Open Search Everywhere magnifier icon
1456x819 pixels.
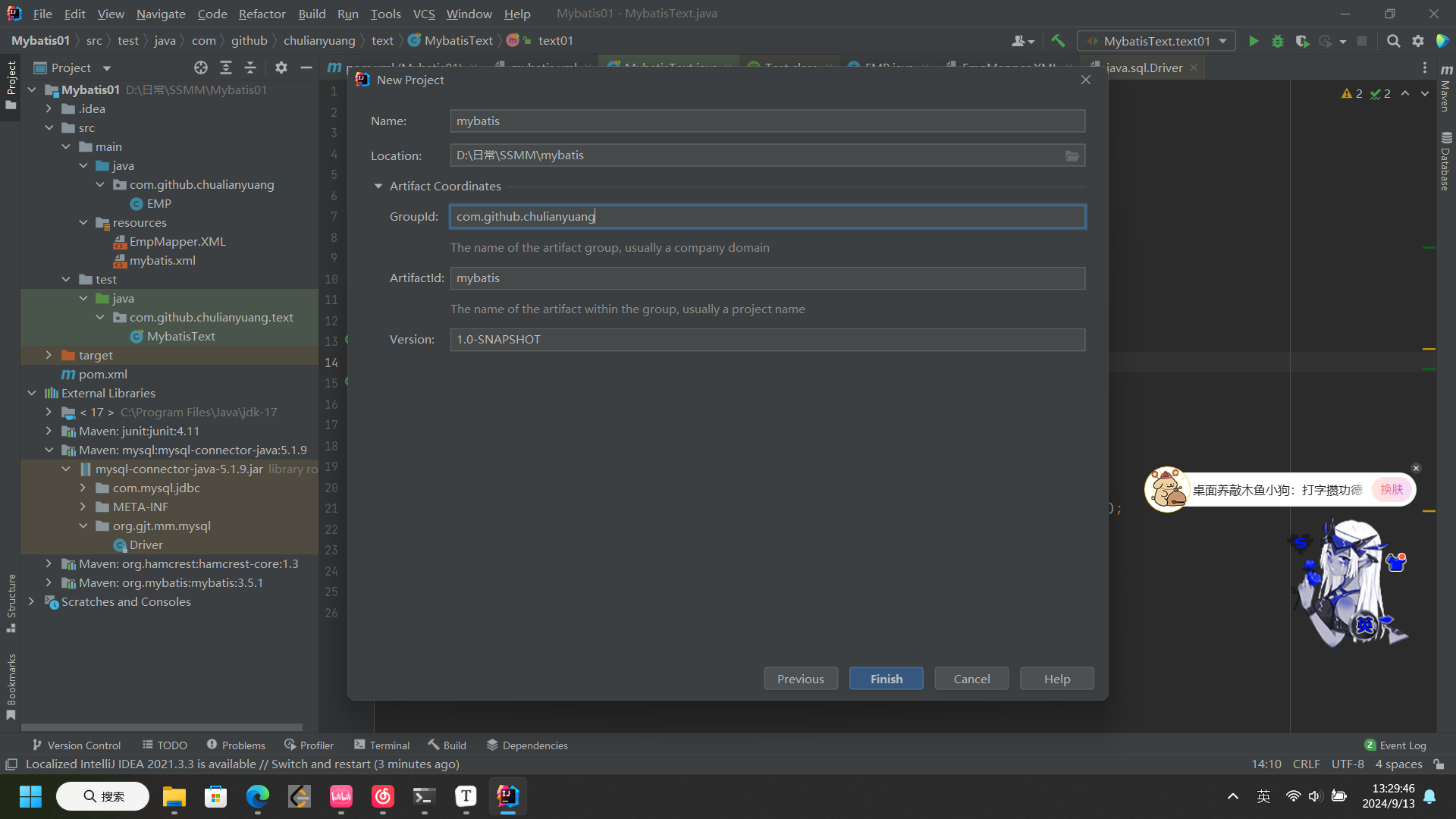pyautogui.click(x=1393, y=41)
